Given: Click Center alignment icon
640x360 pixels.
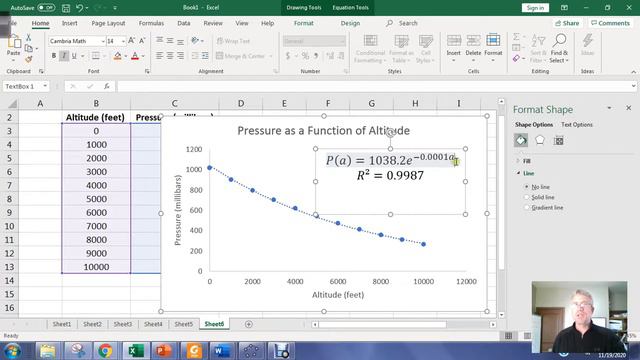Looking at the screenshot, I should pyautogui.click(x=170, y=56).
